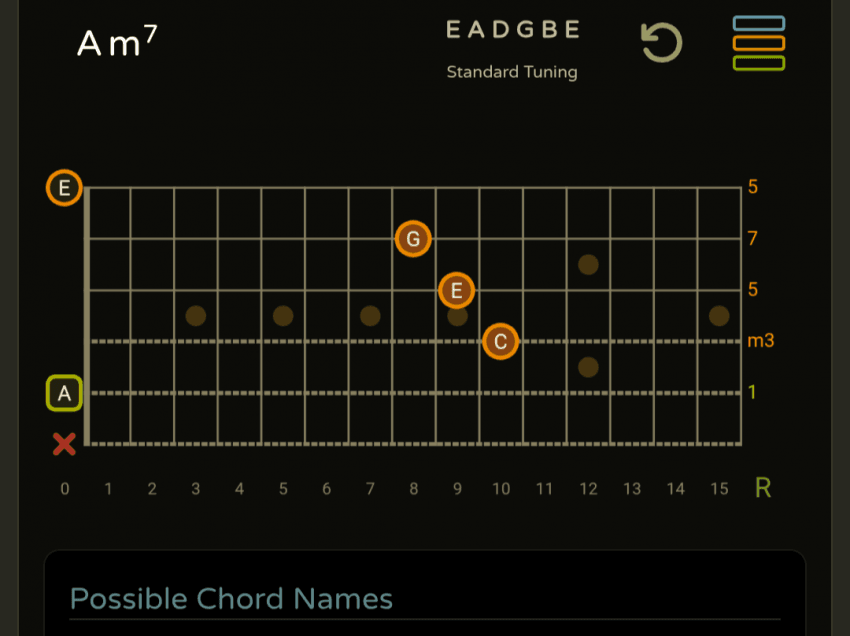The width and height of the screenshot is (850, 636).
Task: Open the EADGBE tuning selector
Action: (512, 30)
